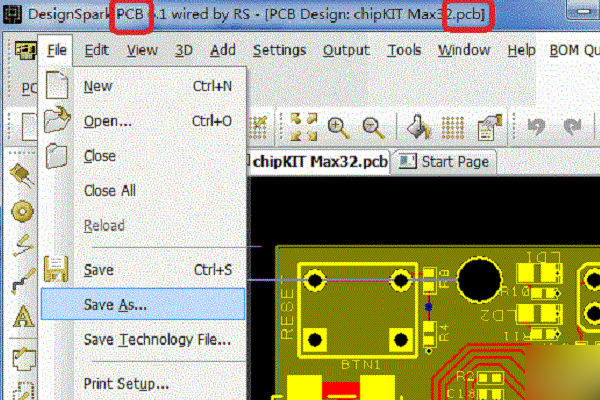Open the Edit menu

point(96,50)
